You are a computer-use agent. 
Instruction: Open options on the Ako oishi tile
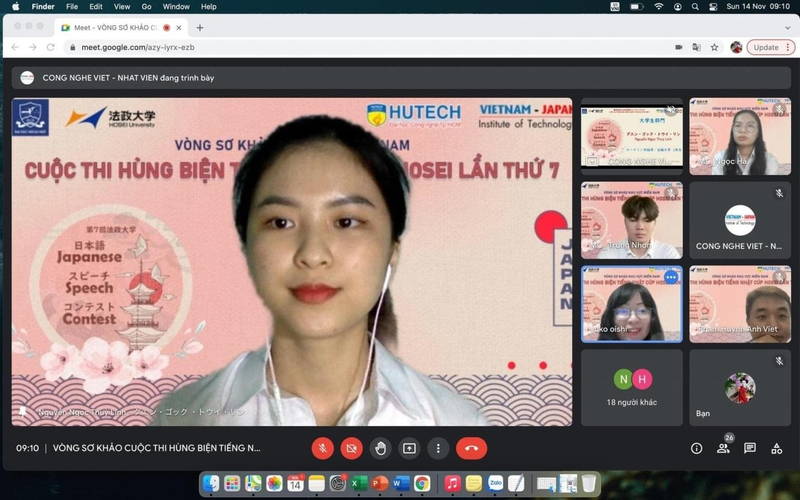pos(671,277)
